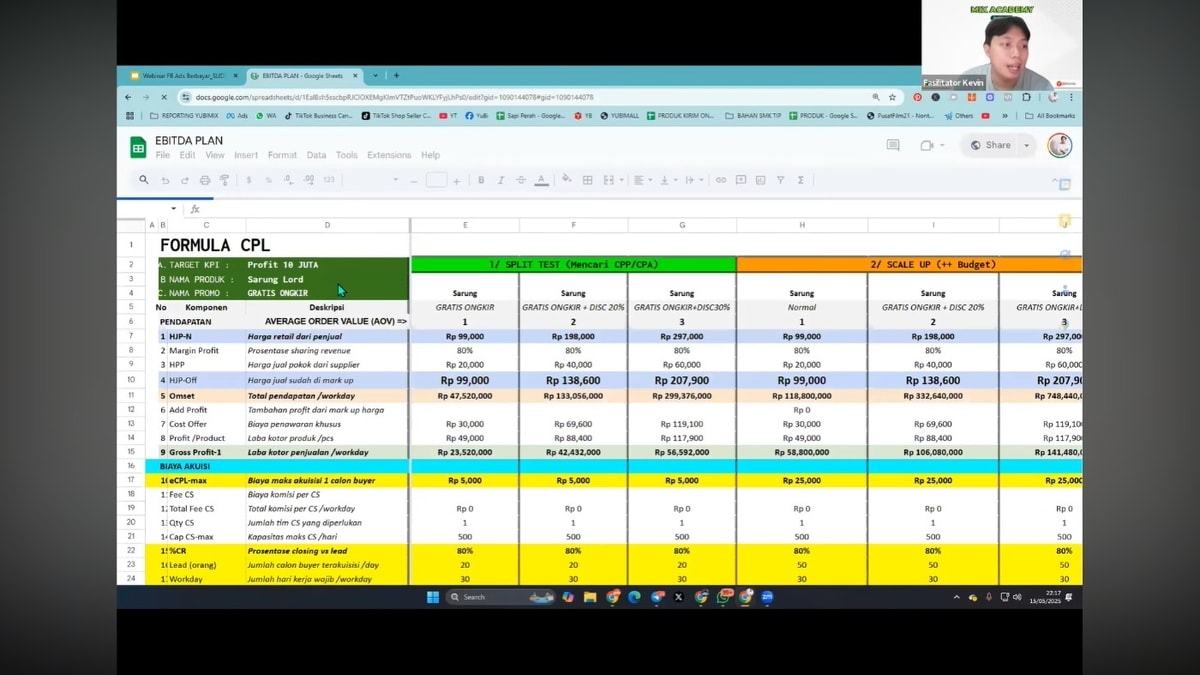Open the text color picker
Screen dimensions: 1200x675
pyautogui.click(x=541, y=180)
